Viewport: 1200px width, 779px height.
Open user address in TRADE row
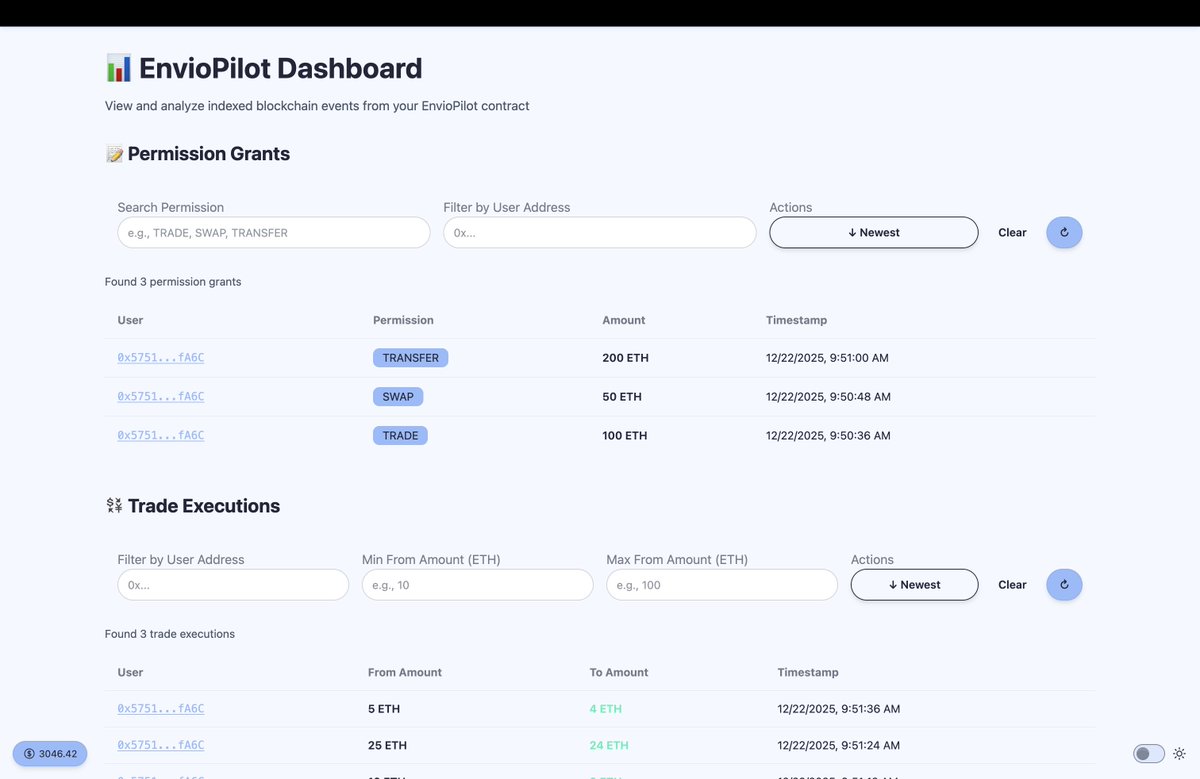[x=161, y=436]
